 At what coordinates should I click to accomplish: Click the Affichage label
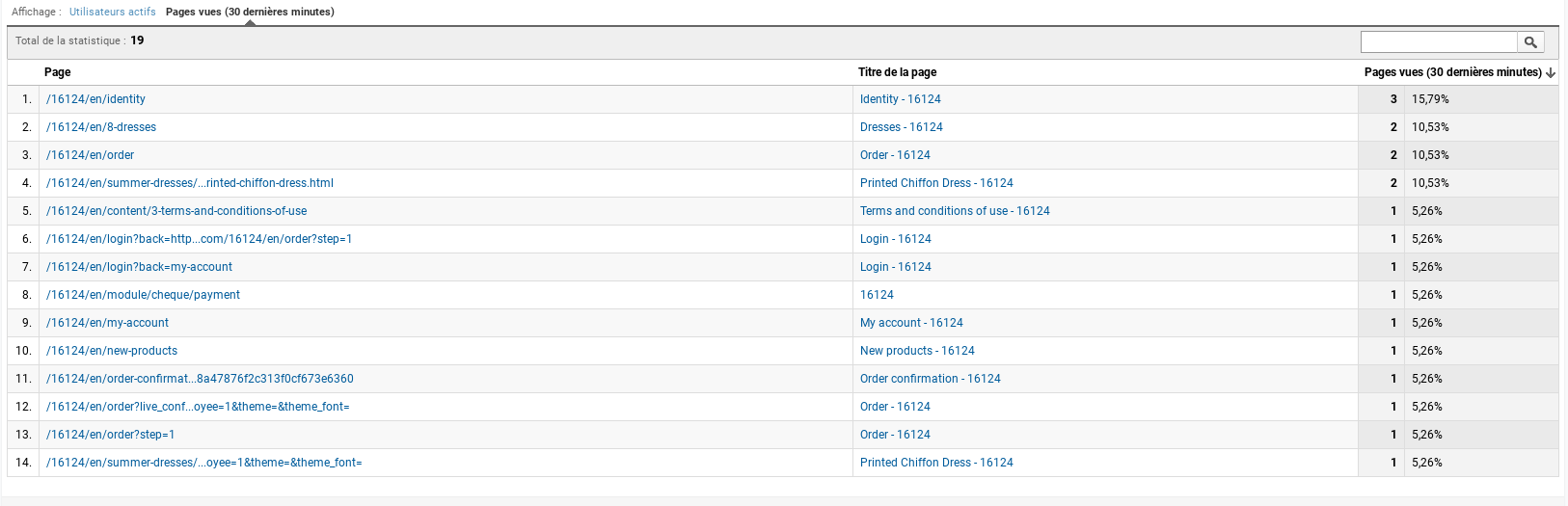(x=36, y=12)
